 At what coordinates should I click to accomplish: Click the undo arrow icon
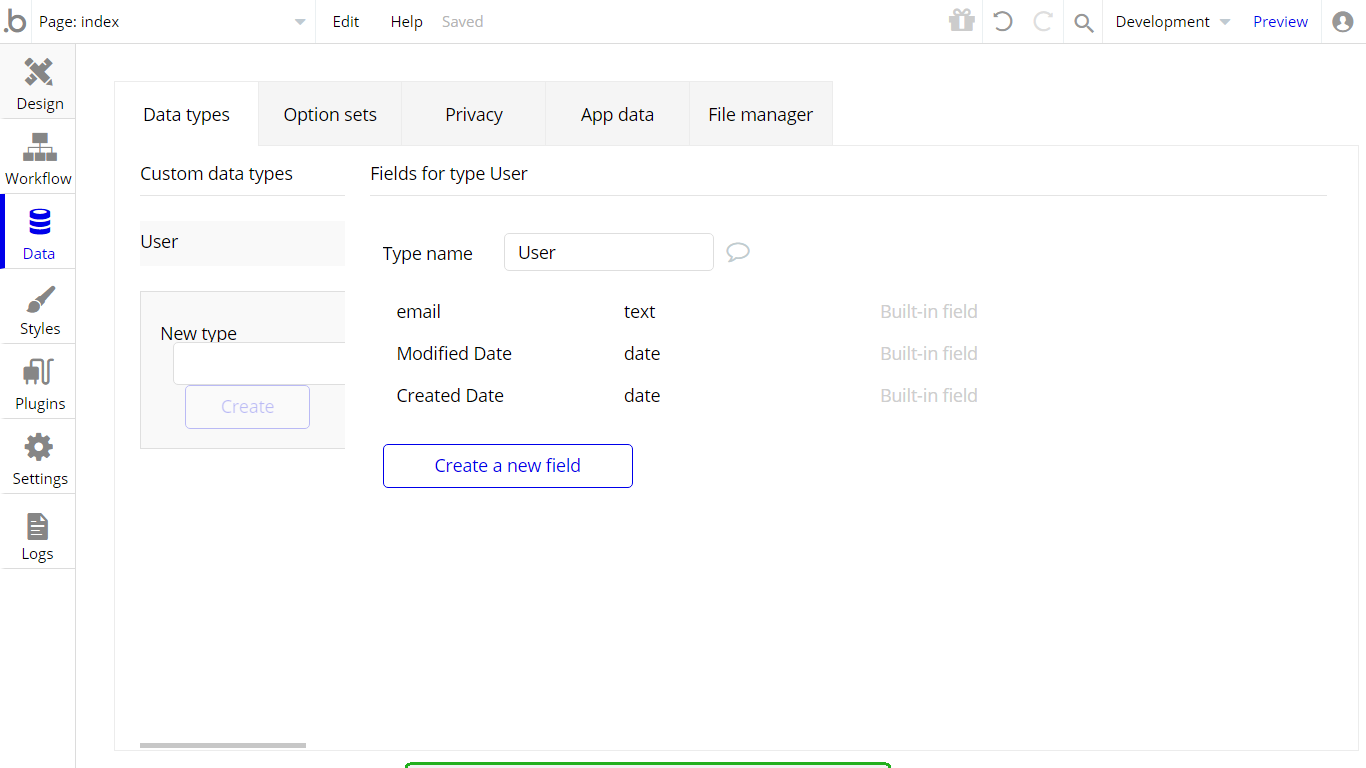coord(1003,21)
